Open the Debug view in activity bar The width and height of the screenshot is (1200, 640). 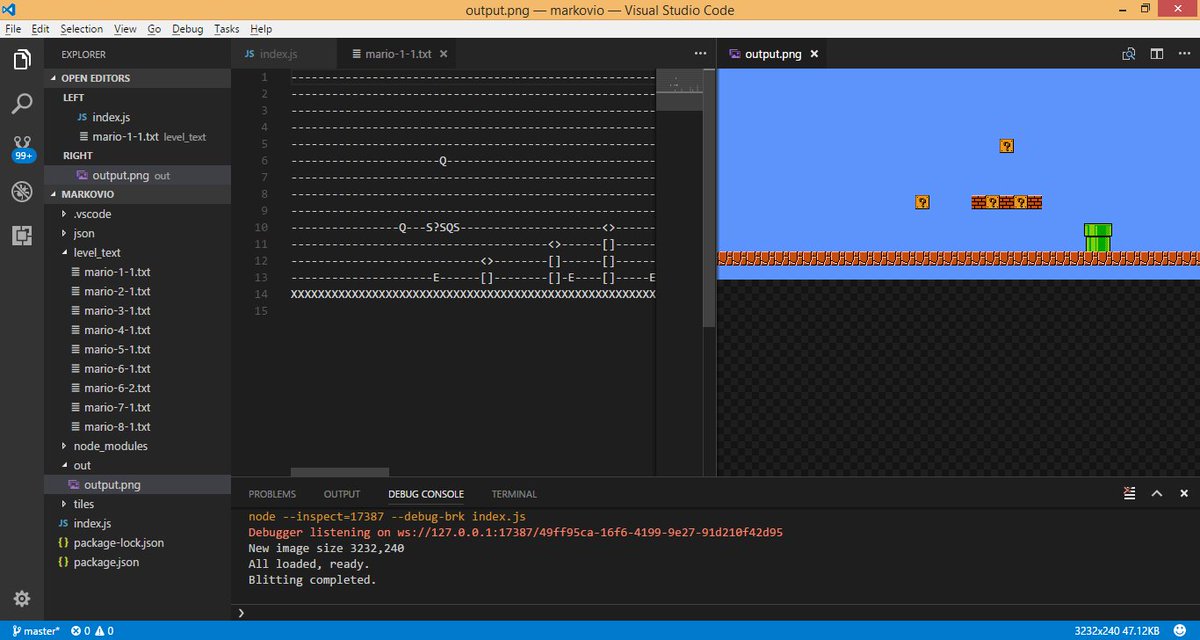click(x=22, y=191)
